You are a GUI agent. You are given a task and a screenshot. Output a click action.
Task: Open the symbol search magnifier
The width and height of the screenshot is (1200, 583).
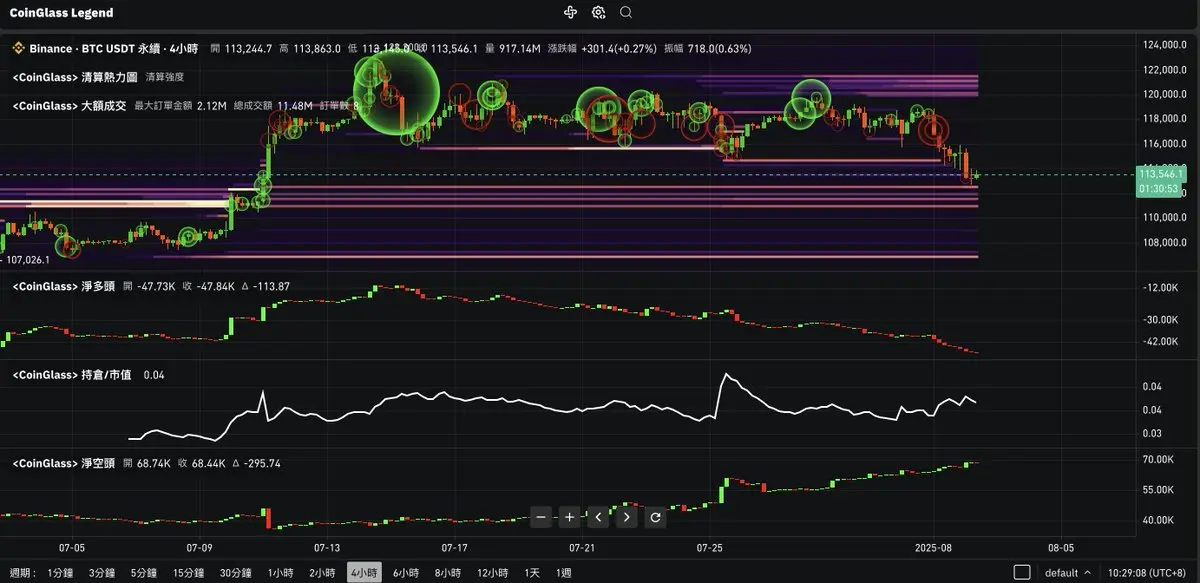(626, 12)
